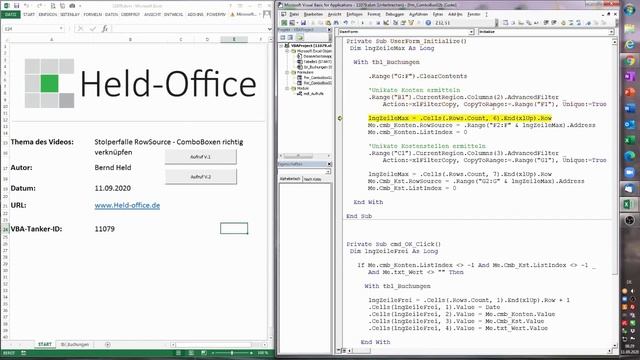Open the Debuggen menu in the VBA editor
The width and height of the screenshot is (640, 360).
coord(395,14)
